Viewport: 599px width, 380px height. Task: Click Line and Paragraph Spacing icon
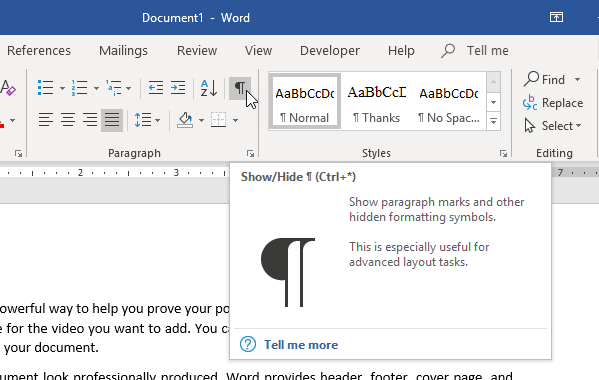143,120
